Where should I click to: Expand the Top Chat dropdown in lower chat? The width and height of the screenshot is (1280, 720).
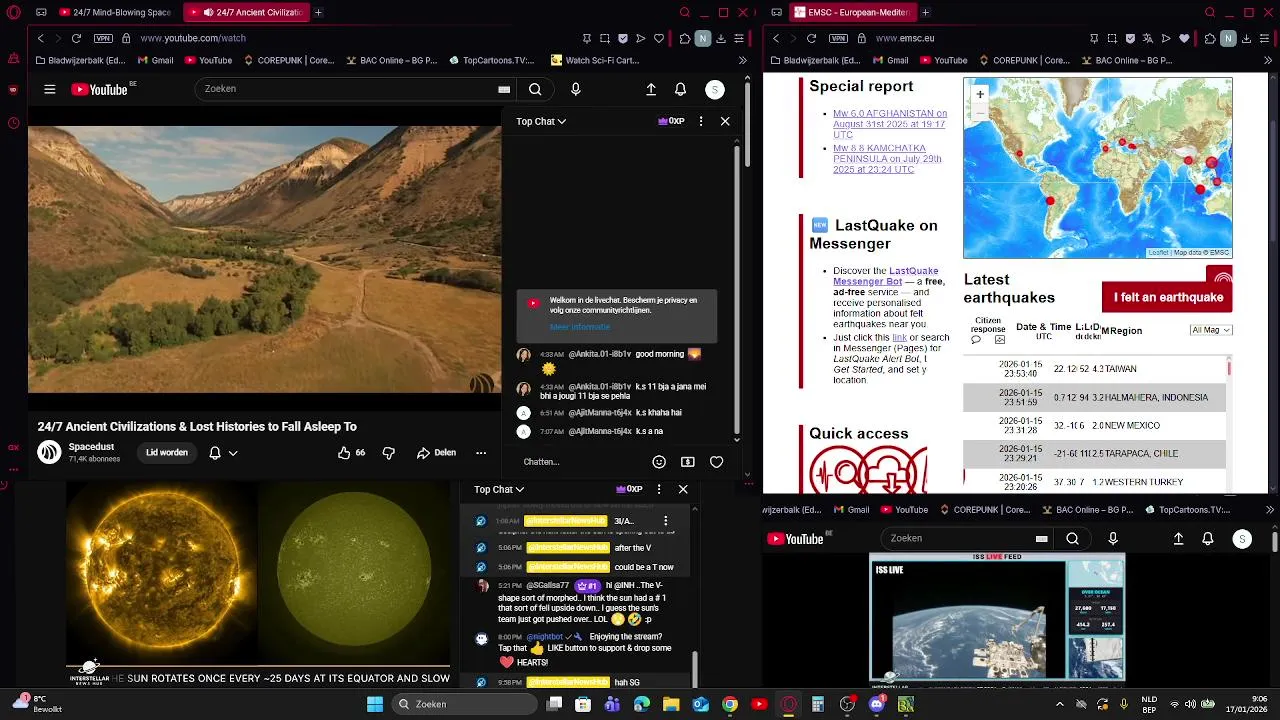(499, 489)
